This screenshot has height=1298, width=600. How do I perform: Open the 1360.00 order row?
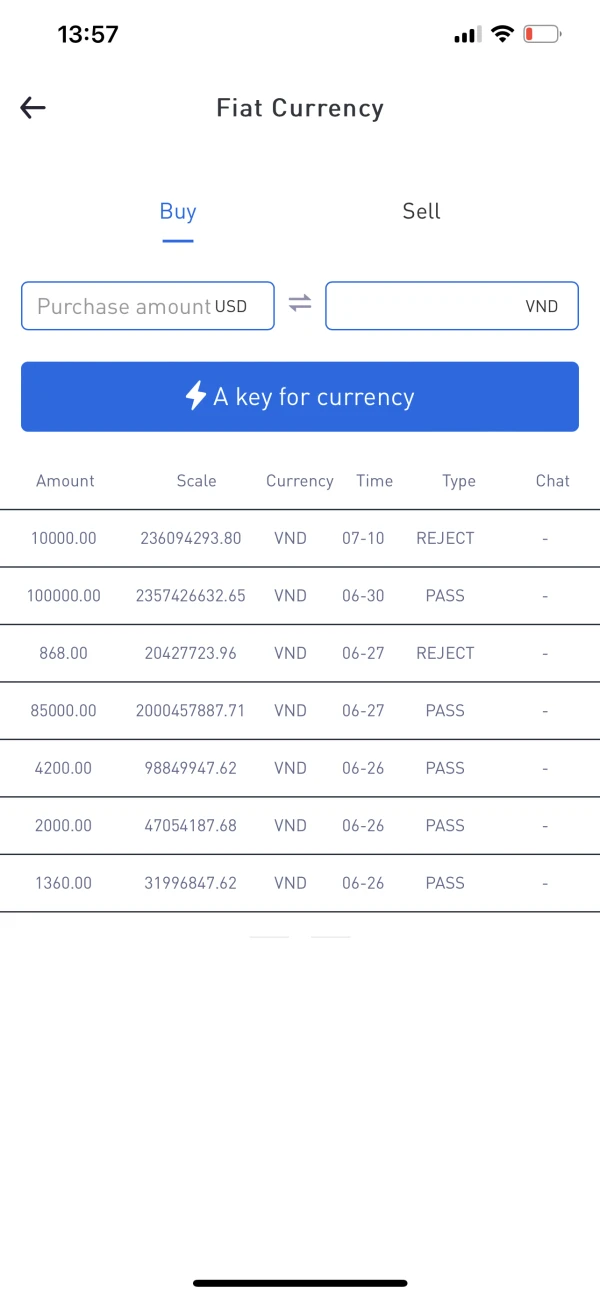coord(300,883)
